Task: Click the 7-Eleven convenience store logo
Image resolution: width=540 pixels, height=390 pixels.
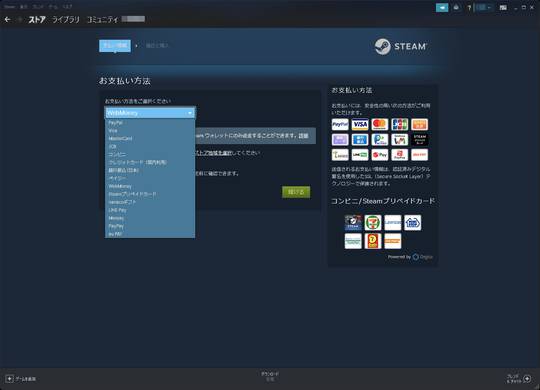Action: [373, 223]
